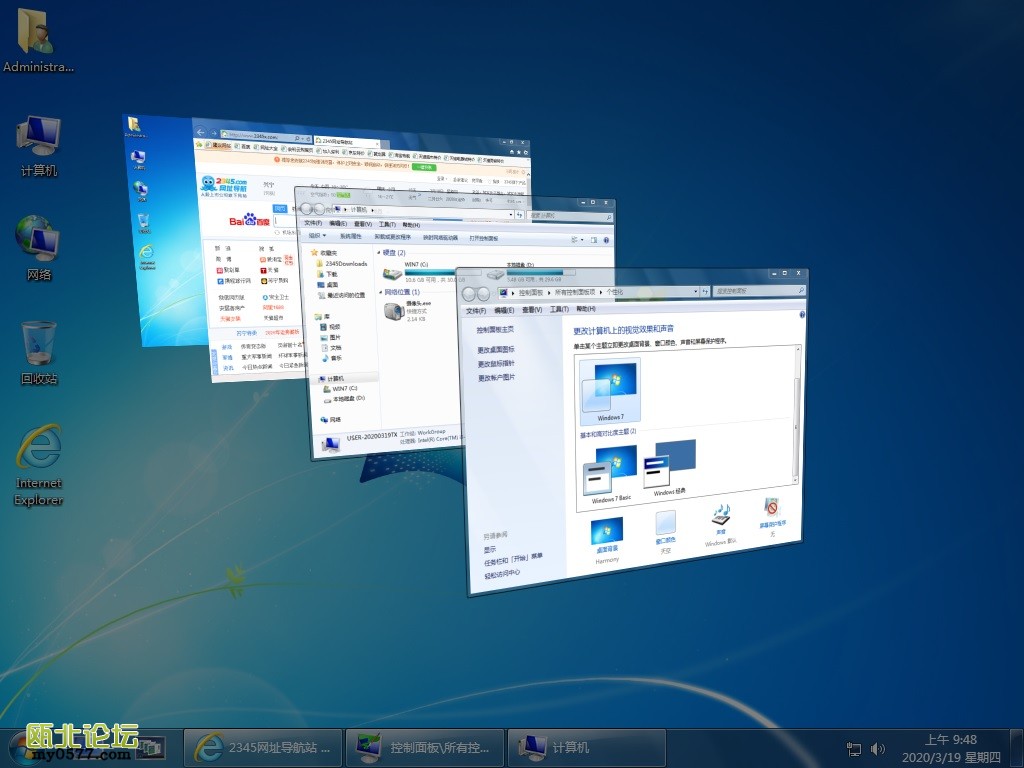Open the 查看(V) menu in 个性化 window
This screenshot has width=1024, height=768.
coord(532,310)
